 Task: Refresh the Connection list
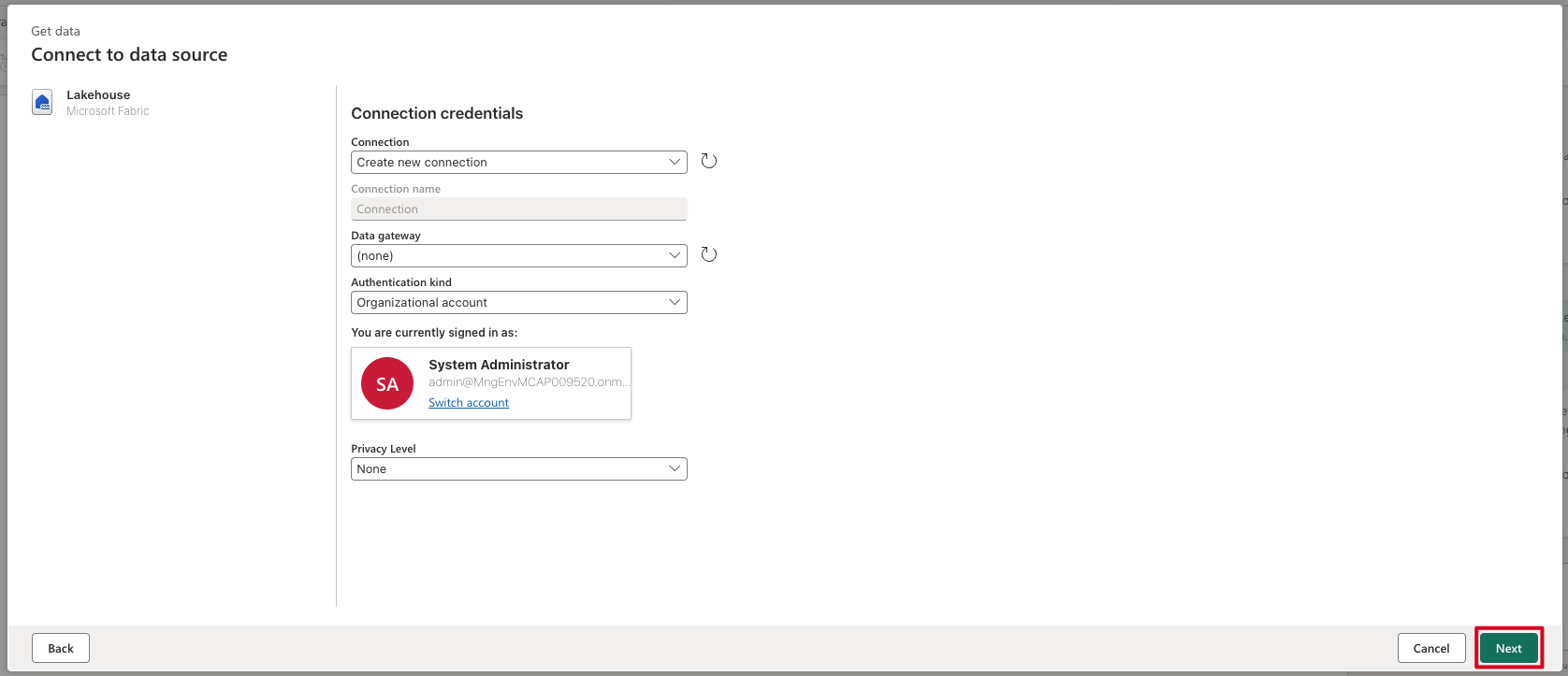click(x=709, y=162)
